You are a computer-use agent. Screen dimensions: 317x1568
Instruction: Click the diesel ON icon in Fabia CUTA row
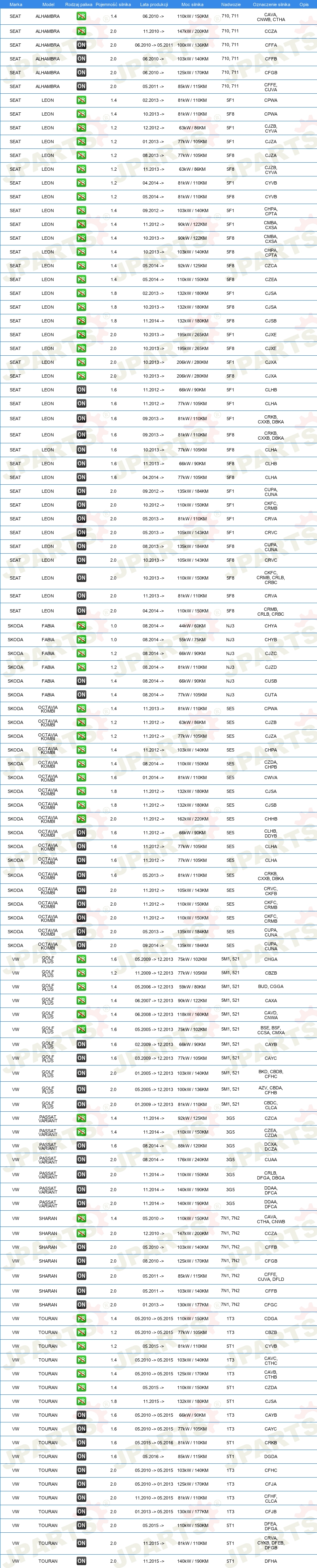(81, 694)
